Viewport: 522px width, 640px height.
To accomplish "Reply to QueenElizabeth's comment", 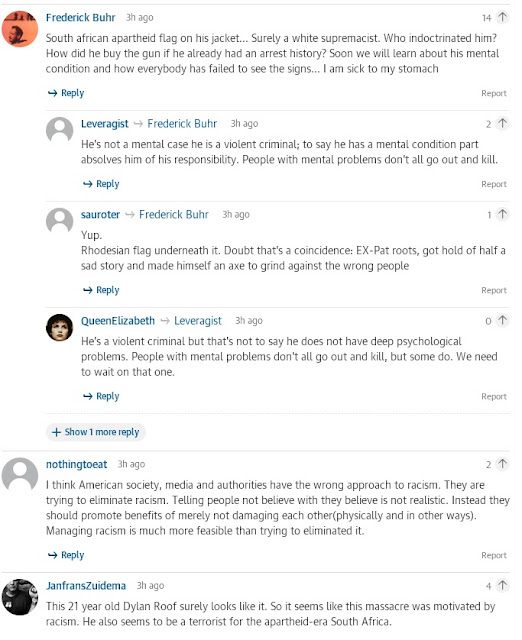I will click(101, 396).
